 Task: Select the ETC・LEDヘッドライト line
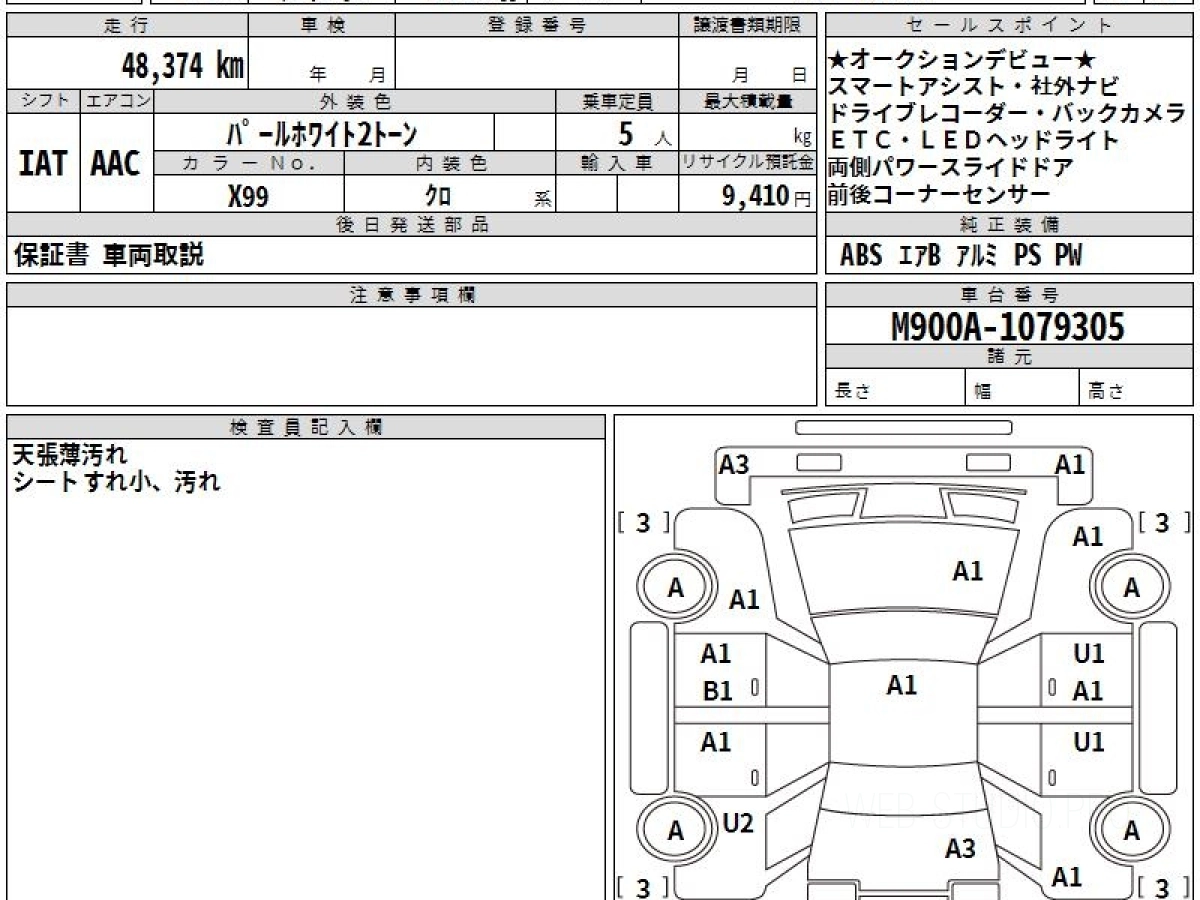click(974, 140)
